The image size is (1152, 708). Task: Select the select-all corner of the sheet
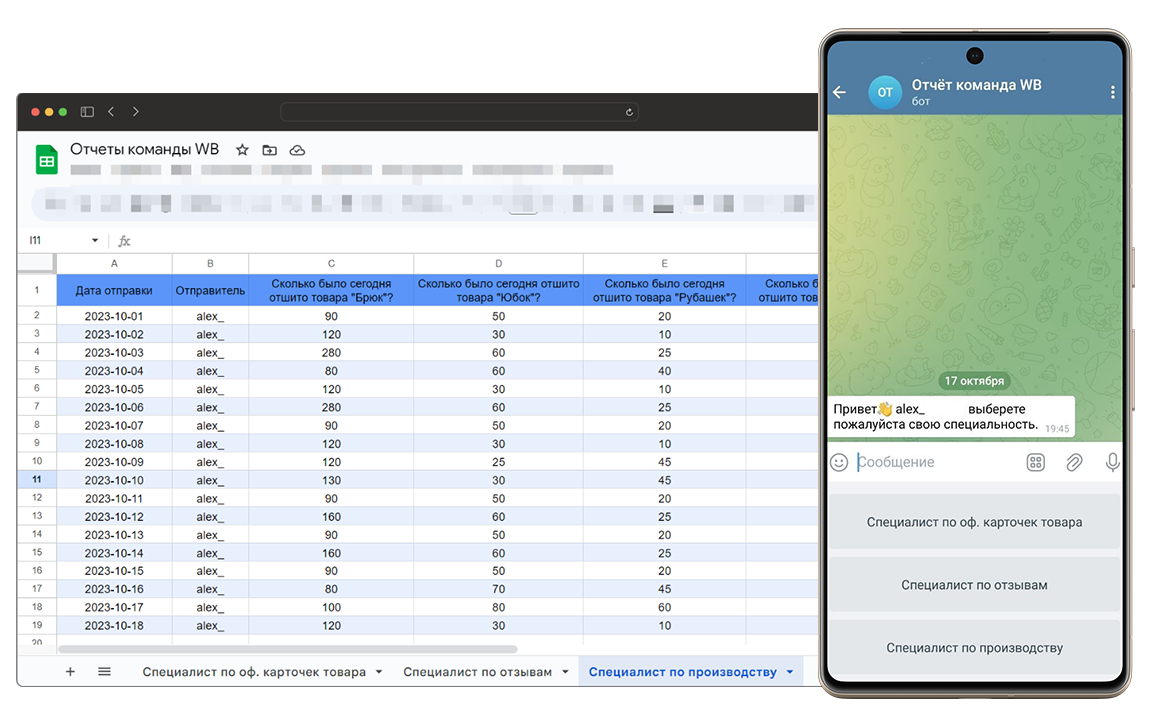[37, 263]
